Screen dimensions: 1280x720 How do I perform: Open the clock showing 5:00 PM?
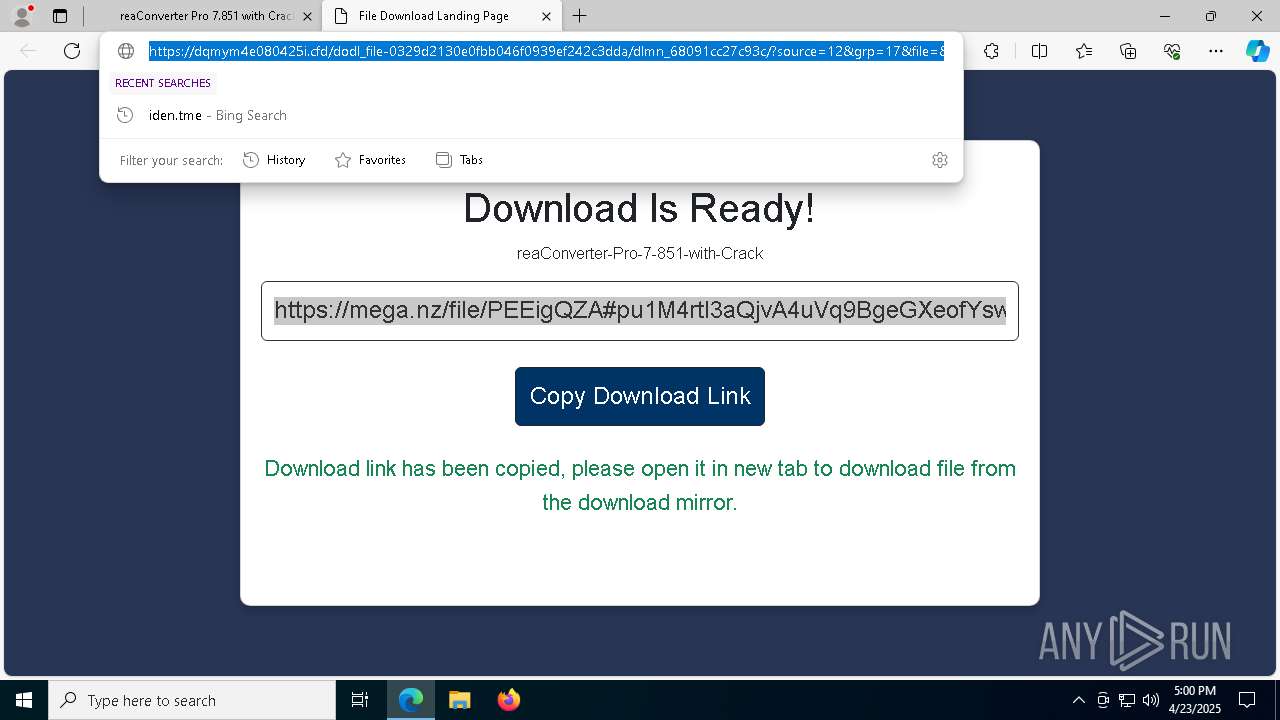(1195, 700)
